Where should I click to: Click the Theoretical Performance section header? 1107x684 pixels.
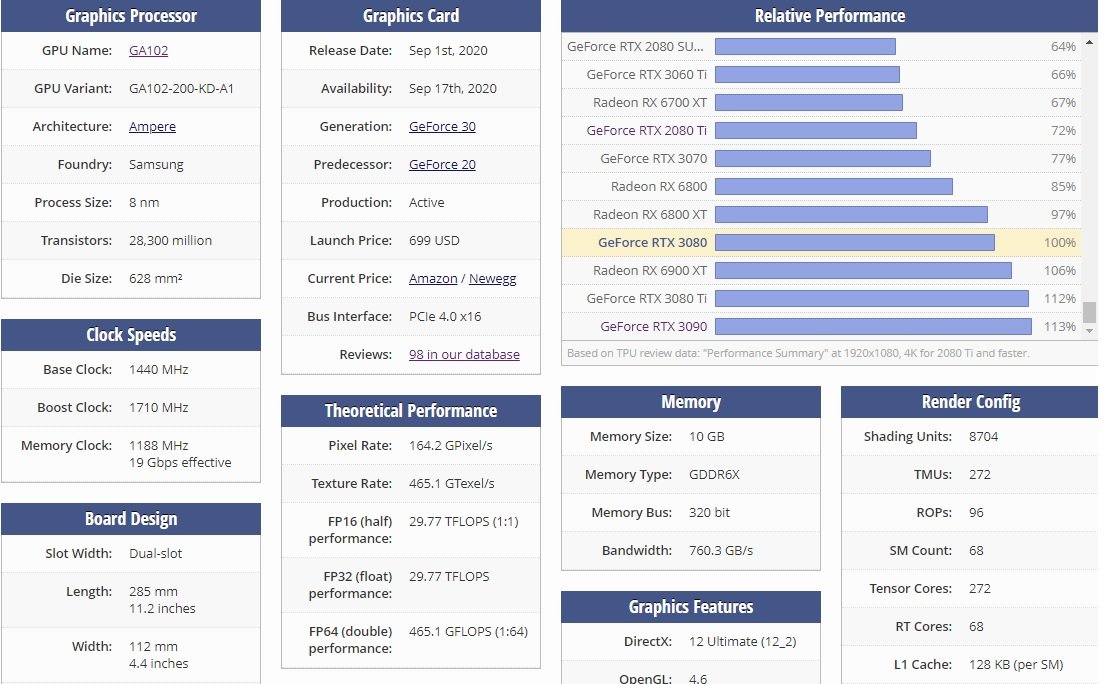coord(411,411)
